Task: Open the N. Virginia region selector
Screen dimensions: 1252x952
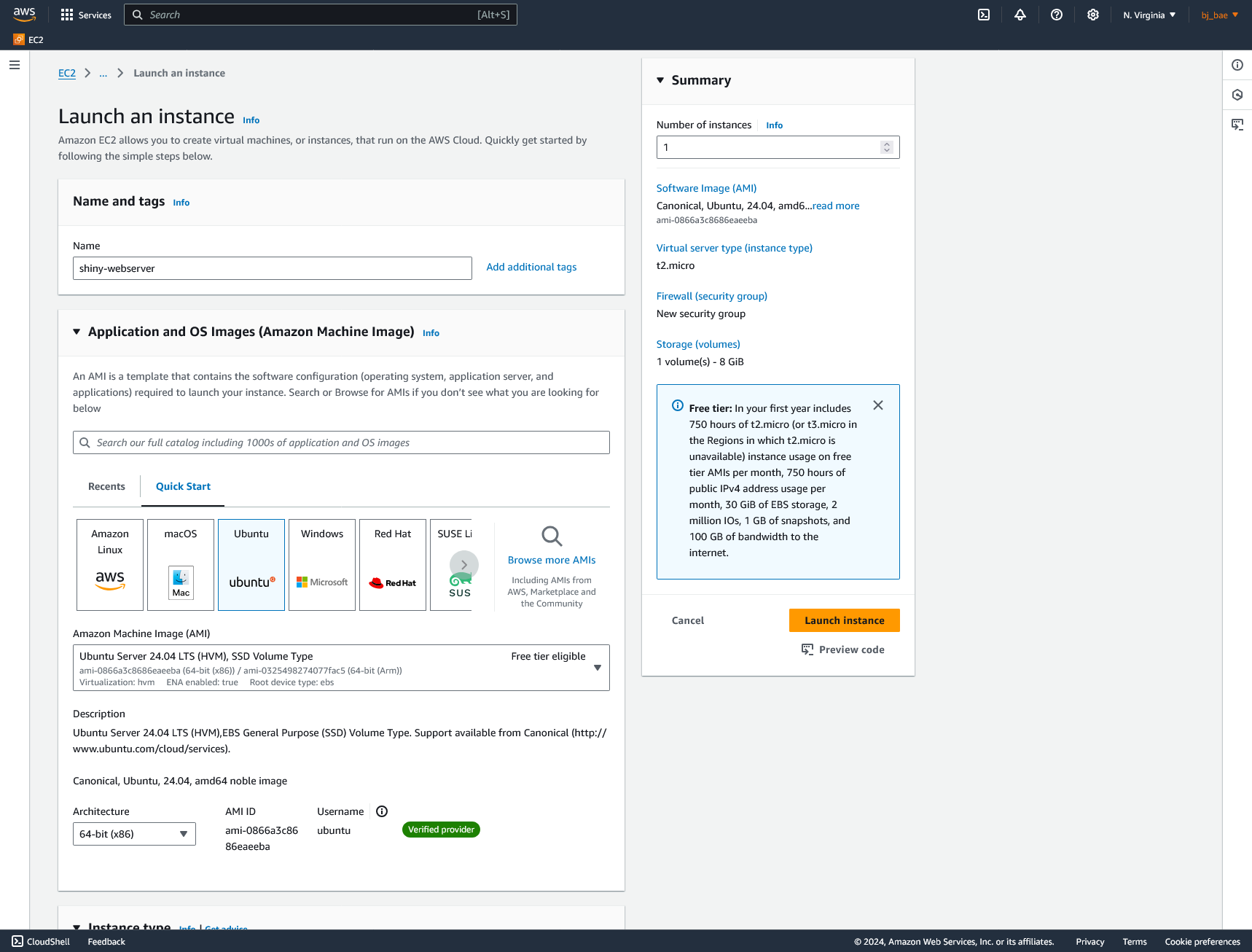Action: coord(1148,15)
